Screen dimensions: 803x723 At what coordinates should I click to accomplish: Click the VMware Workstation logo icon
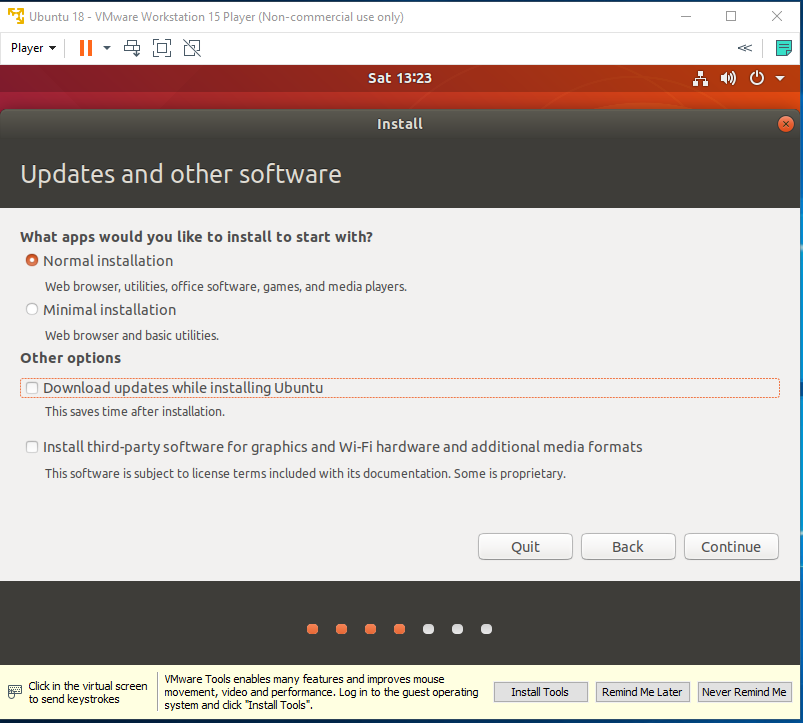click(16, 16)
